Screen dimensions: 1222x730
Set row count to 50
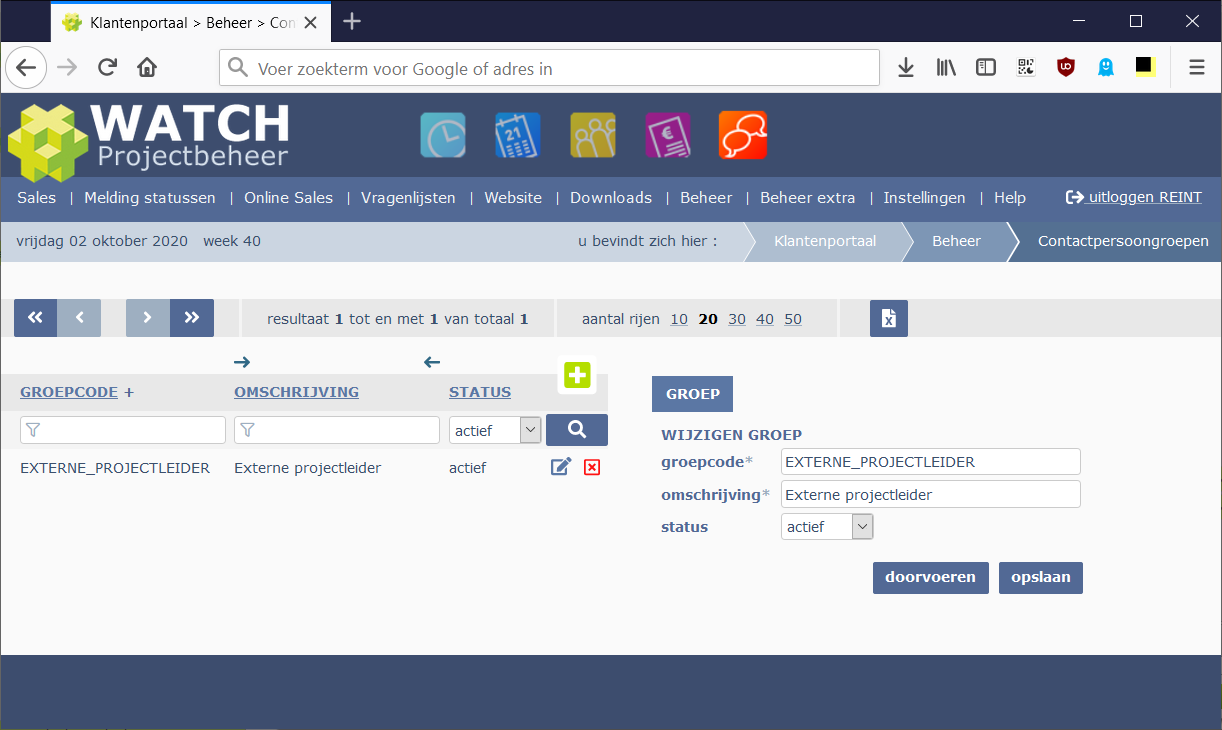coord(793,319)
